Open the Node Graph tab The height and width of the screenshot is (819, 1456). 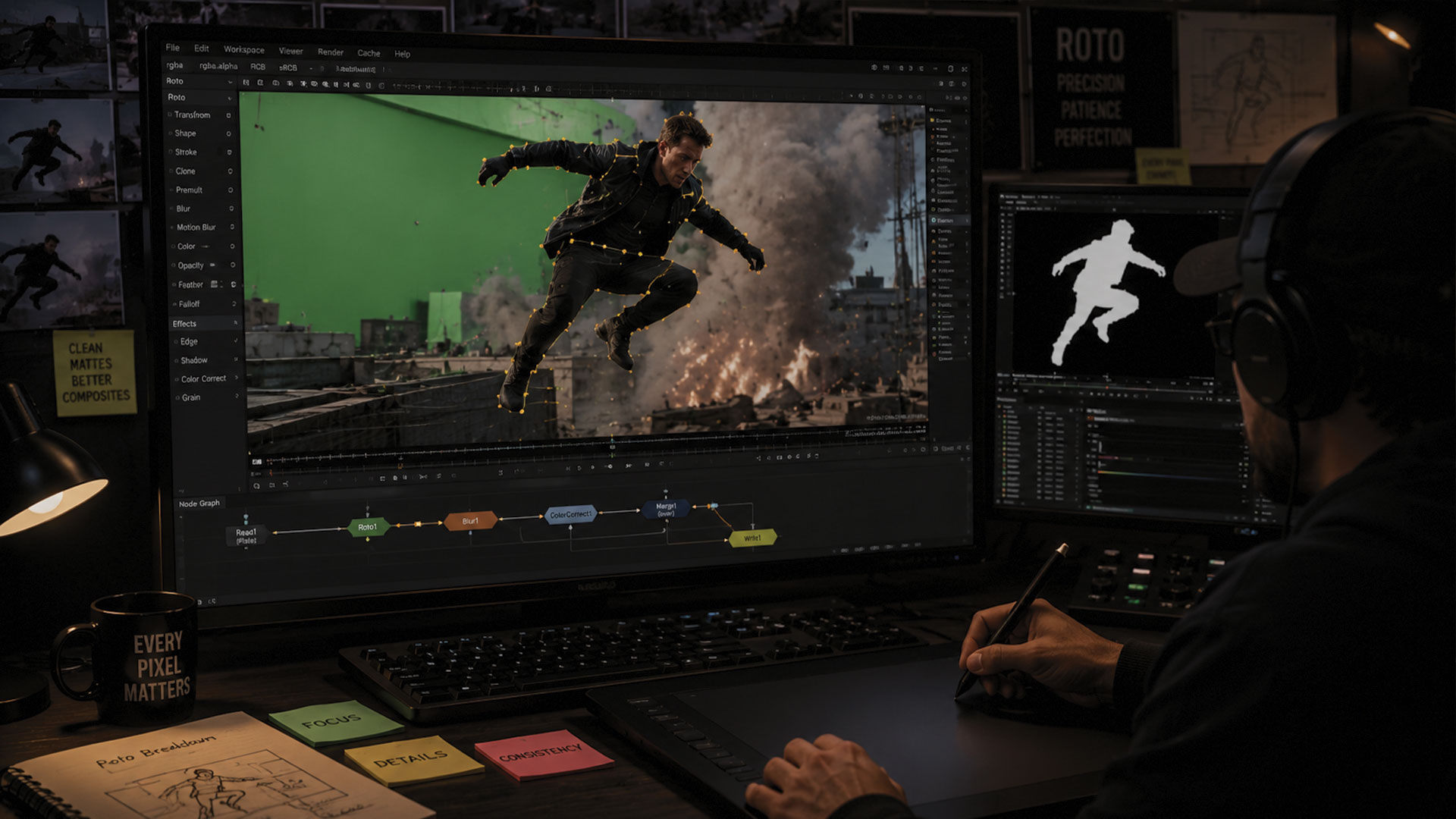pyautogui.click(x=199, y=504)
